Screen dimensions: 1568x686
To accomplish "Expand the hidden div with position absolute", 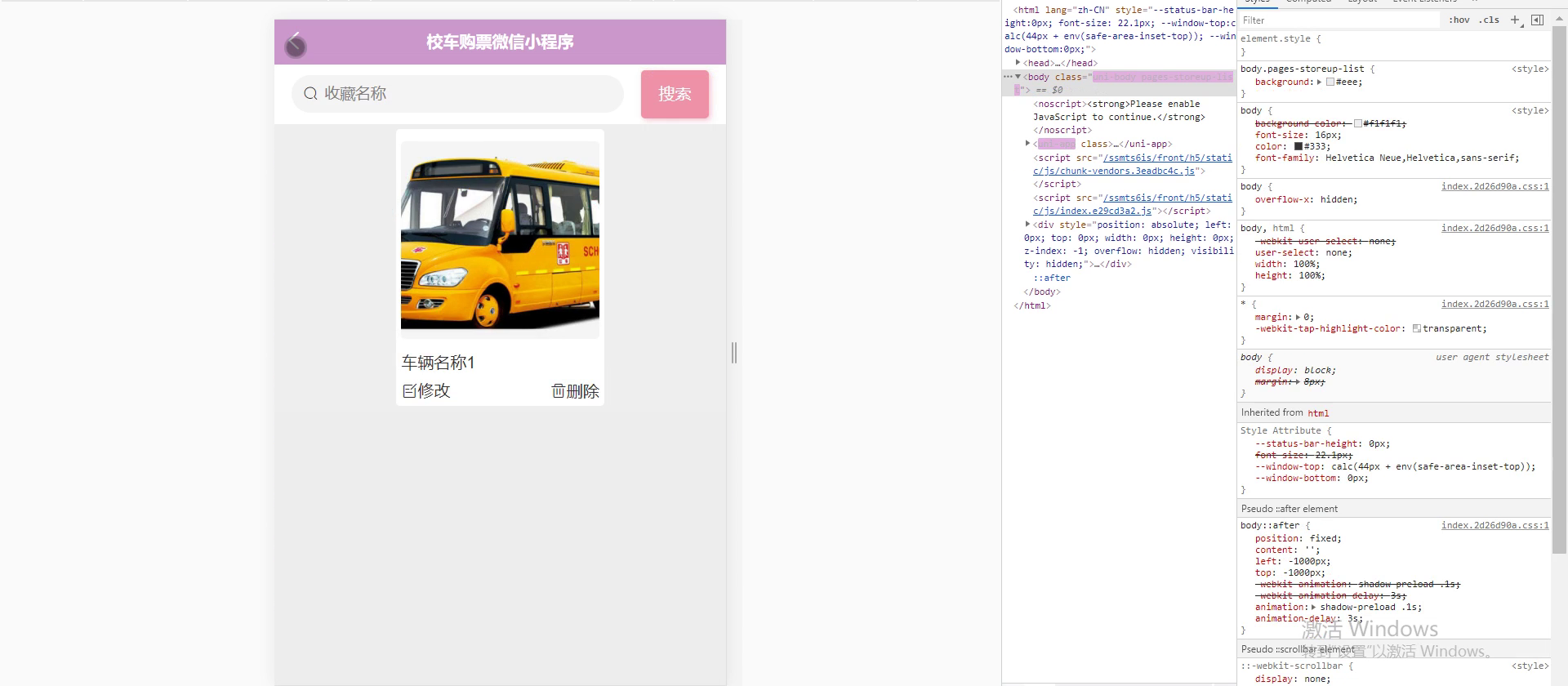I will tap(1027, 225).
